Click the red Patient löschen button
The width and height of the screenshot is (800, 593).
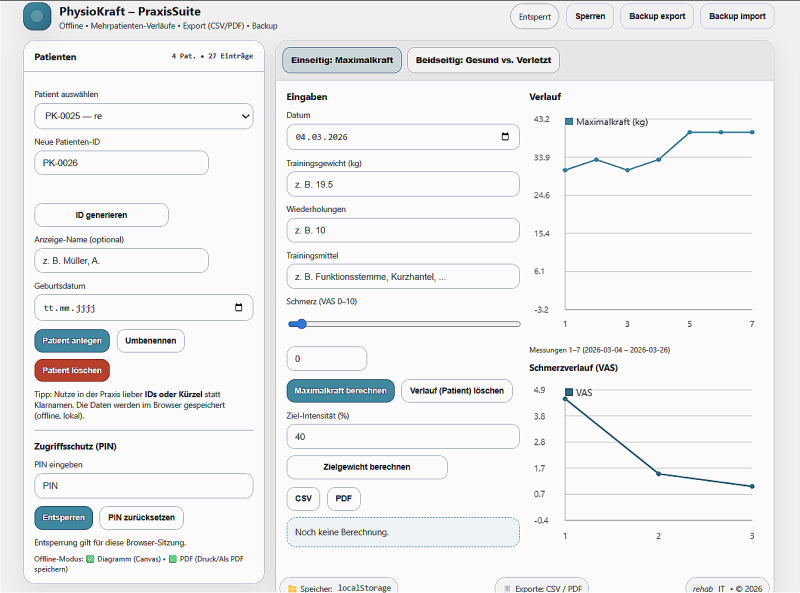tap(72, 370)
